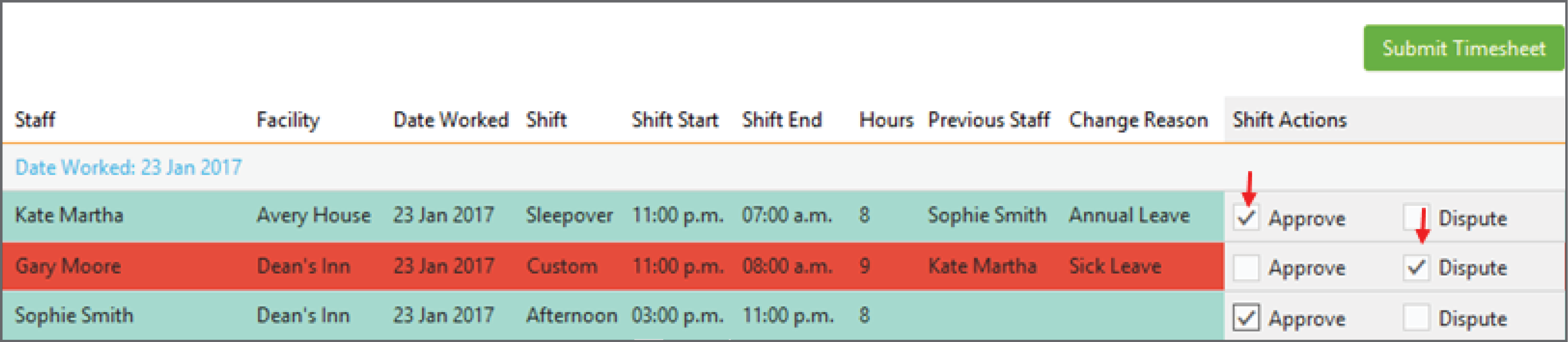
Task: Click the Change Reason column header
Action: 1138,120
